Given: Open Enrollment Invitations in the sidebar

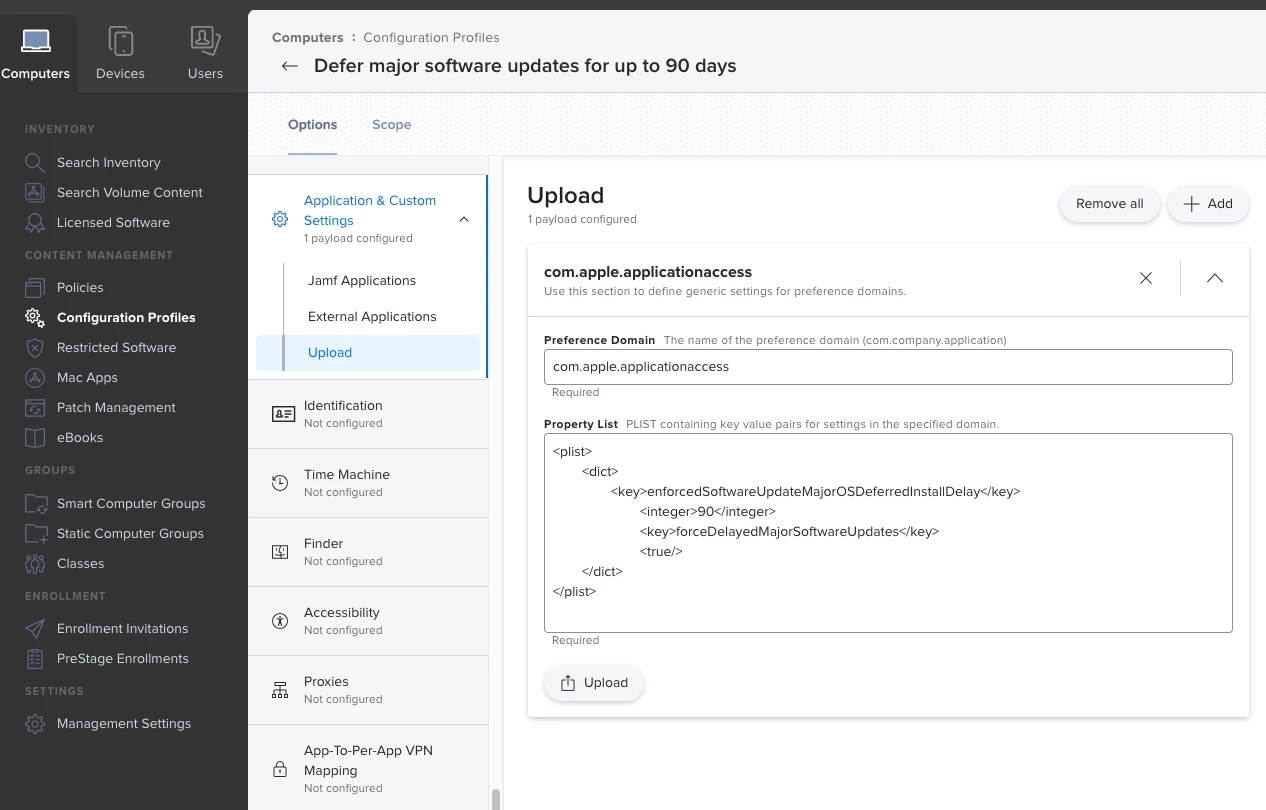Looking at the screenshot, I should pos(122,628).
